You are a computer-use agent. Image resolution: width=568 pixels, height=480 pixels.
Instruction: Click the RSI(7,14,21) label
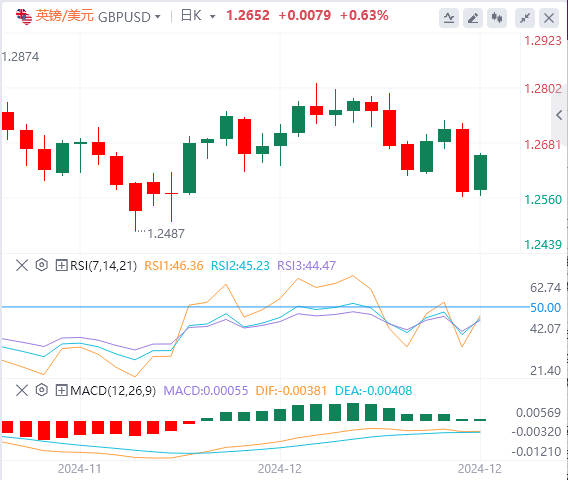(104, 266)
